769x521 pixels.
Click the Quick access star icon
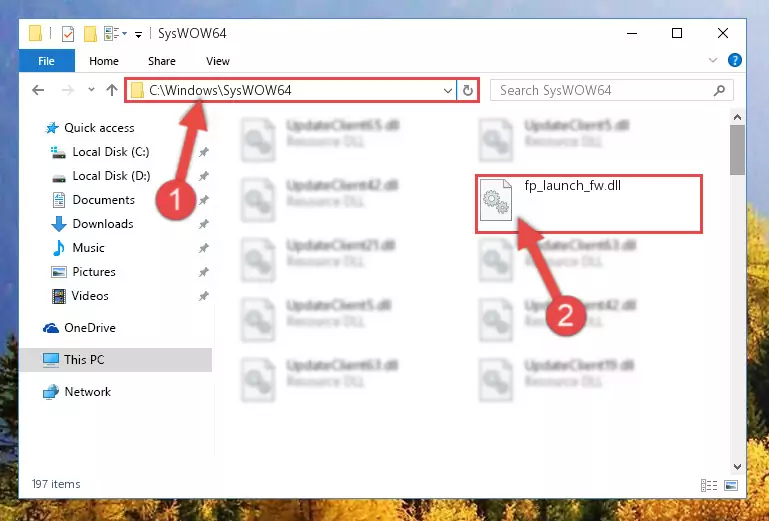[x=52, y=128]
